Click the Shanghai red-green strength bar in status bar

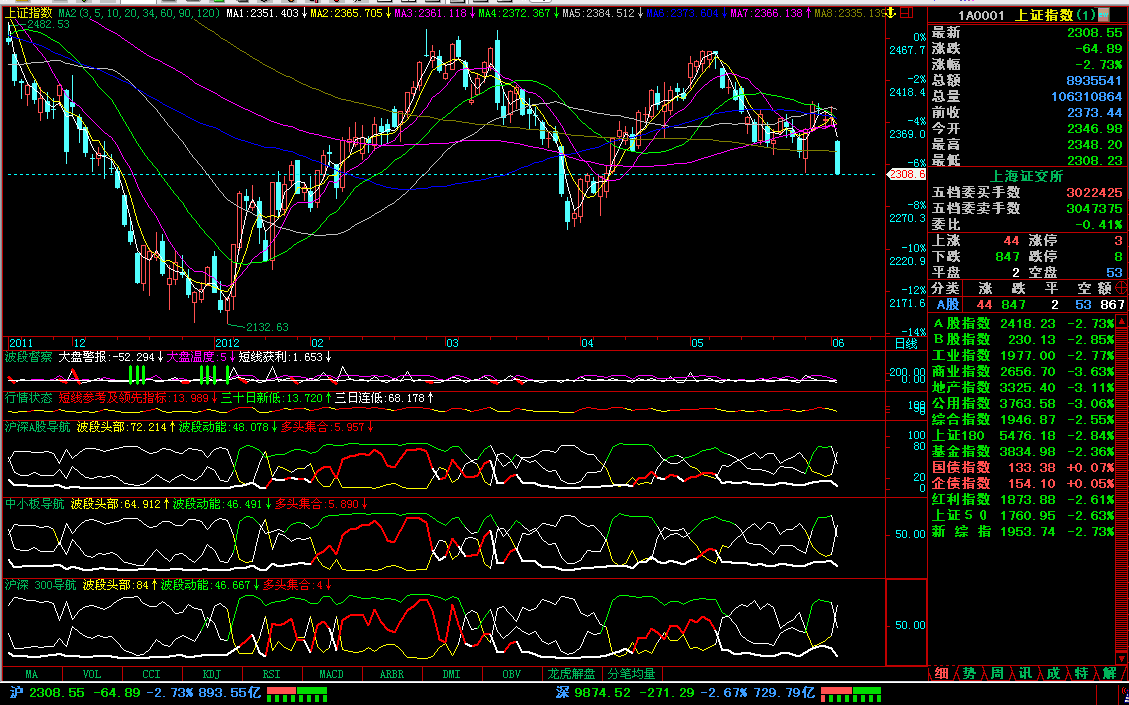(297, 692)
